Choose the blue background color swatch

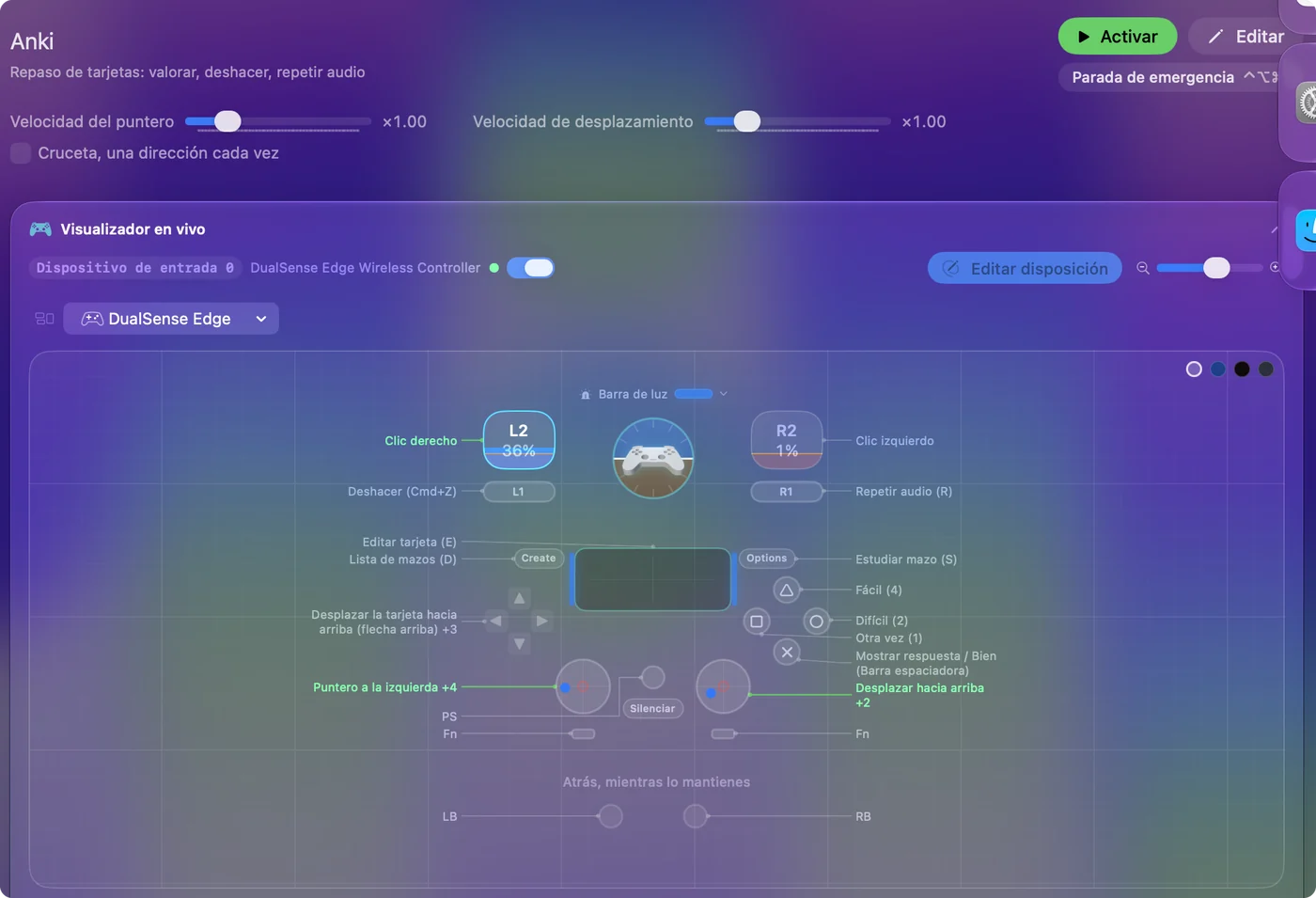[1218, 370]
